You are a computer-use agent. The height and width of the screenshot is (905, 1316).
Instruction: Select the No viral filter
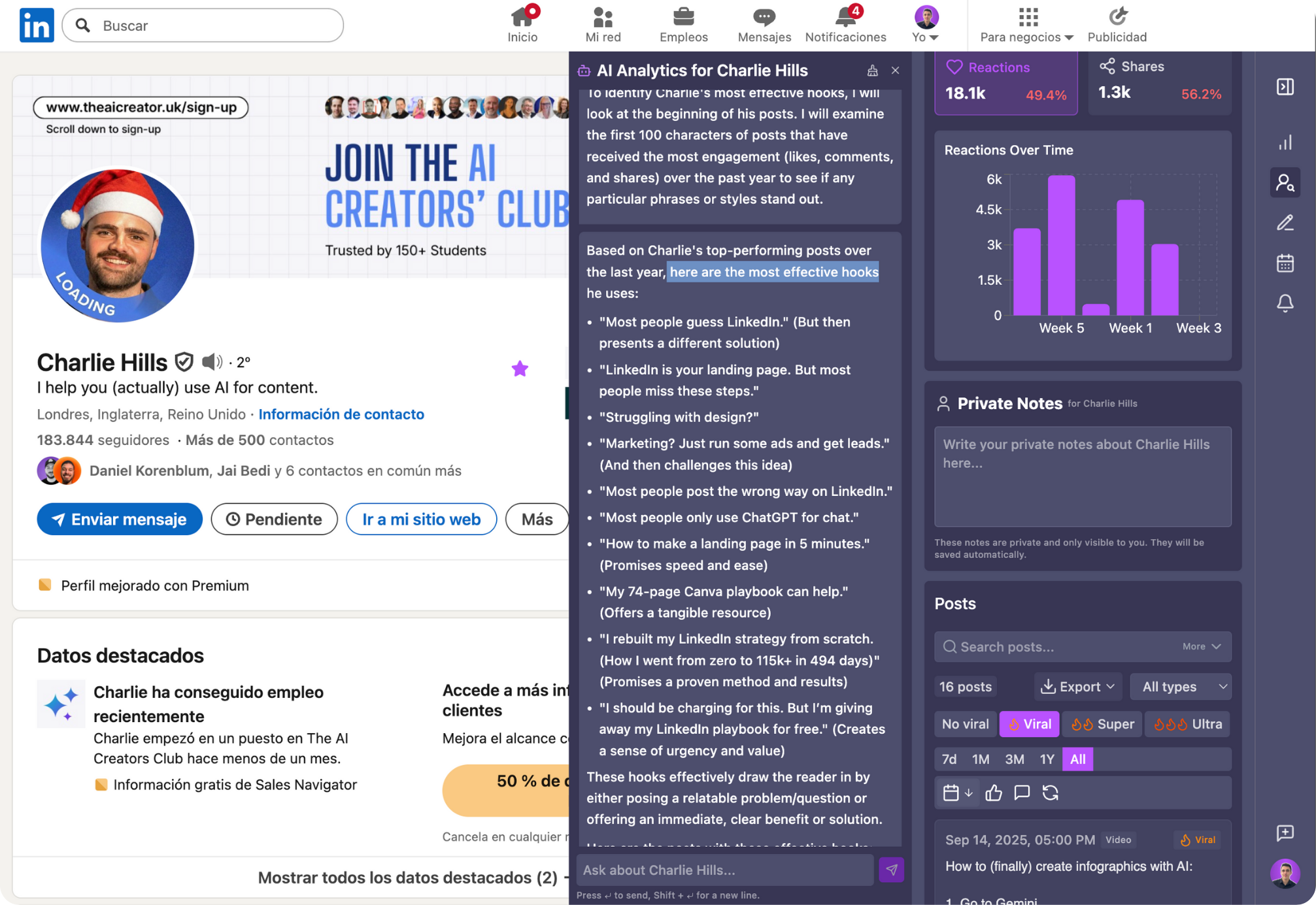pyautogui.click(x=965, y=724)
